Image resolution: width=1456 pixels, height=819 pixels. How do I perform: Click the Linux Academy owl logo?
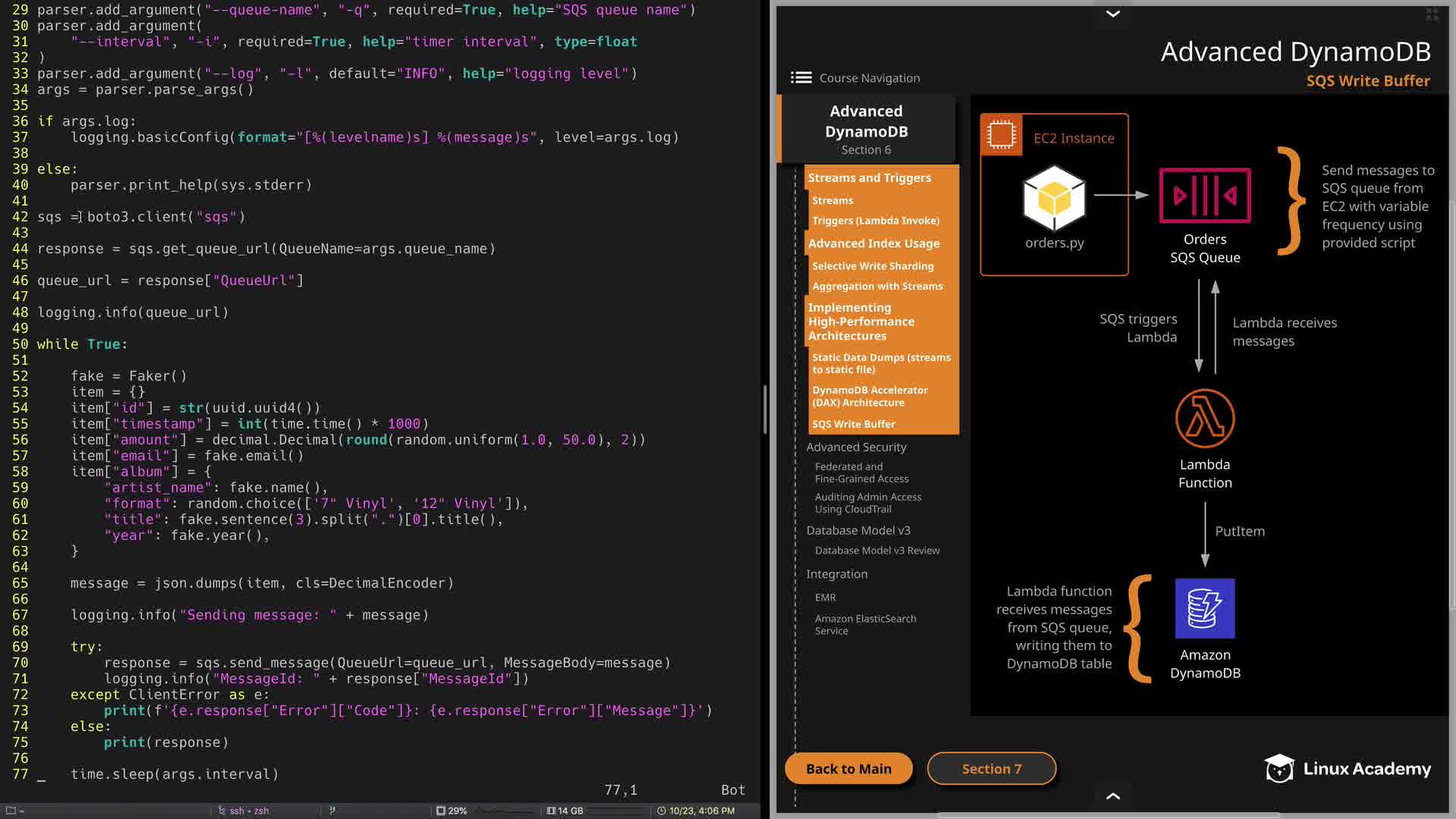1279,768
